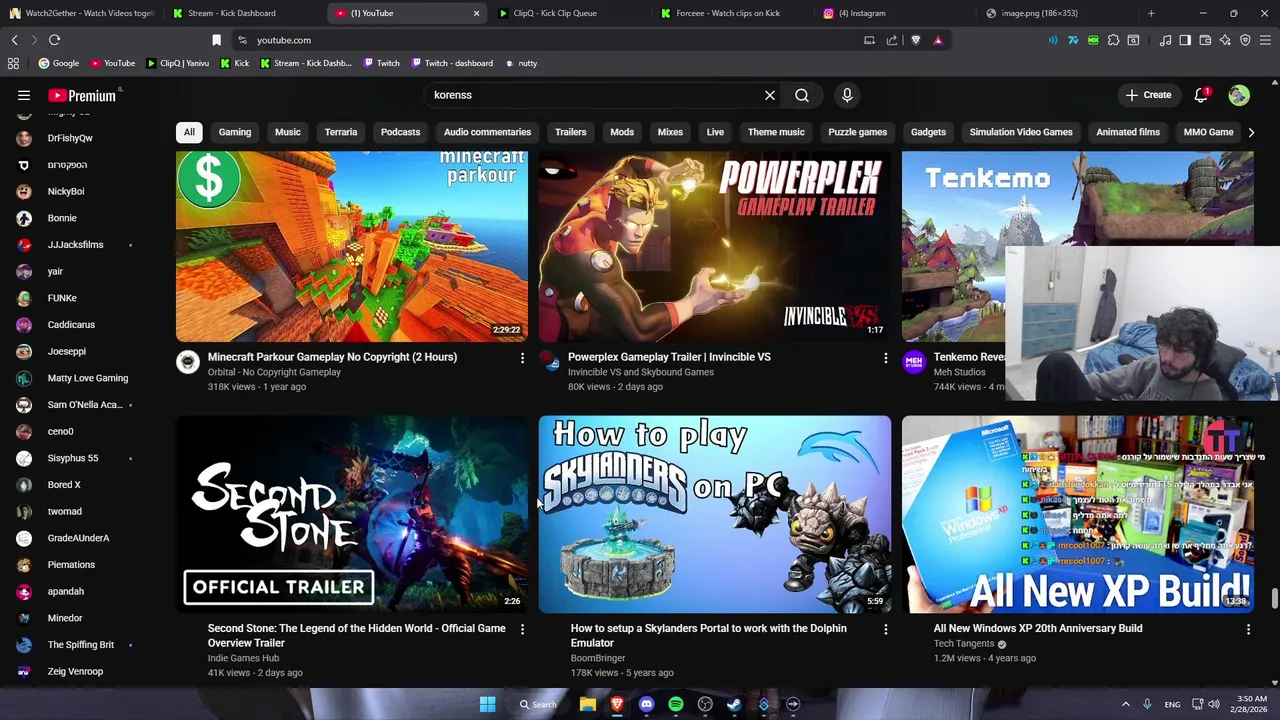
Task: Open more options for Second Stone video
Action: [x=522, y=629]
